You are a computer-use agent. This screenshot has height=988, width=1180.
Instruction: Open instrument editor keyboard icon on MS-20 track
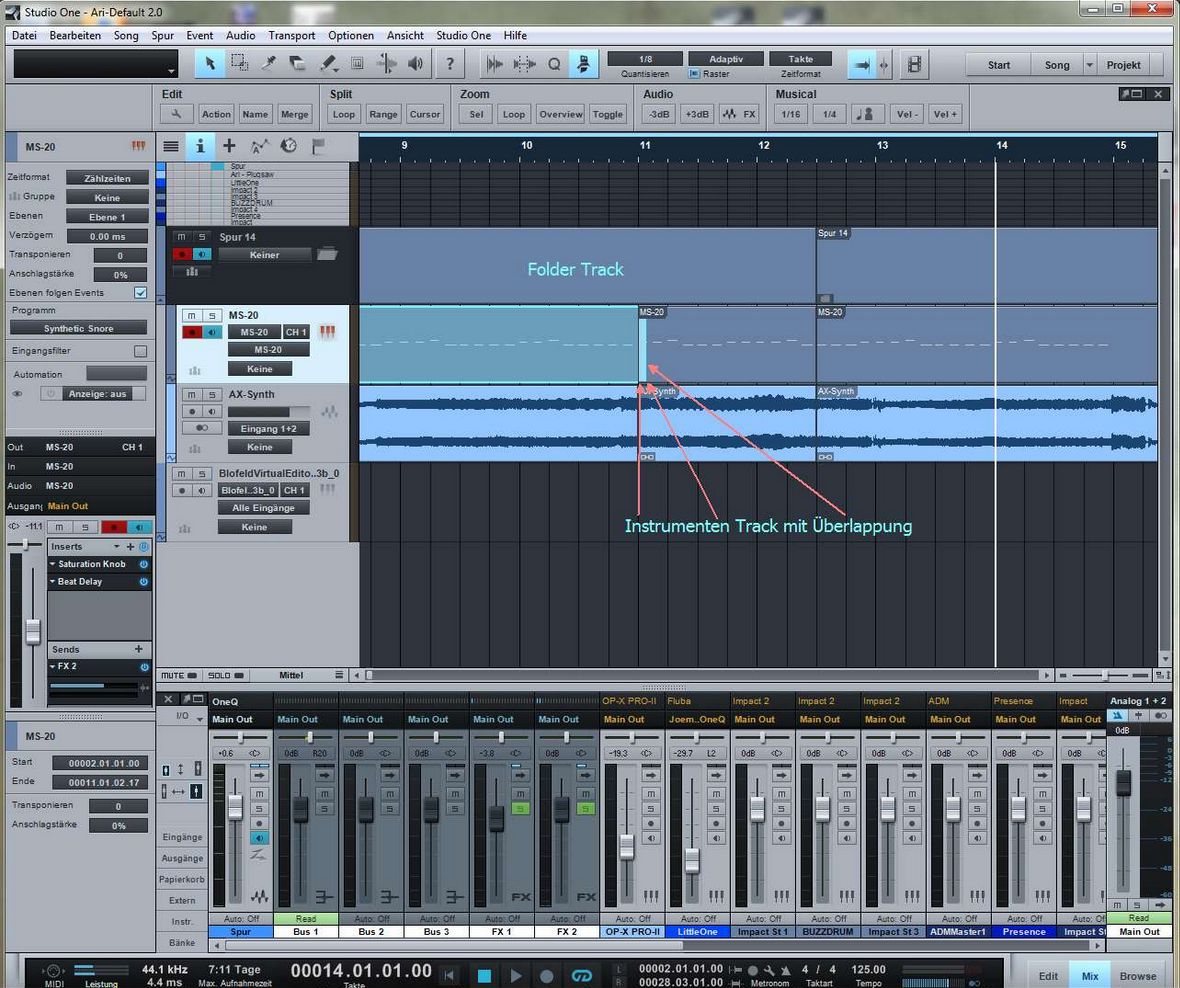click(327, 331)
